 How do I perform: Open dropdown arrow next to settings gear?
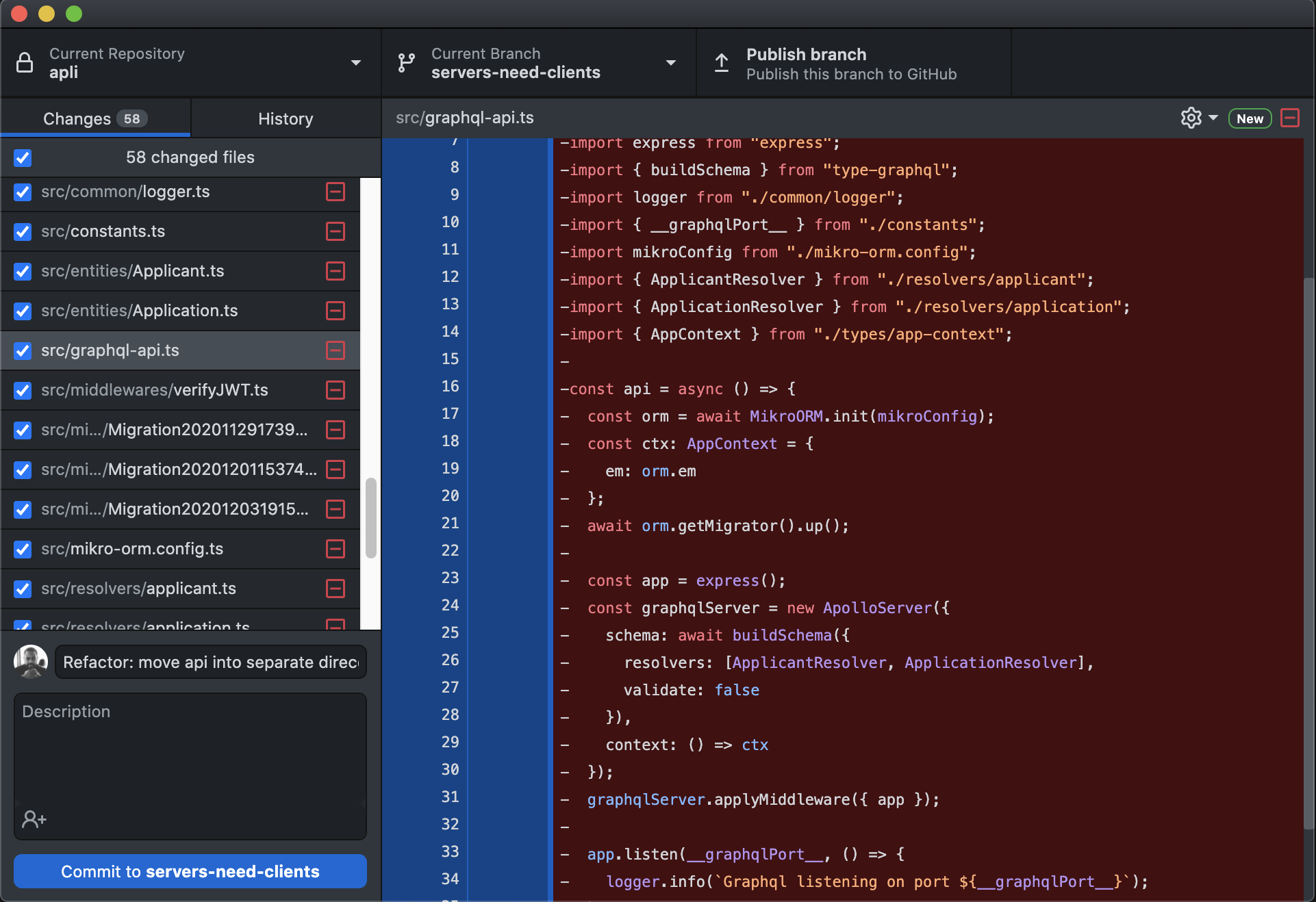pos(1213,118)
